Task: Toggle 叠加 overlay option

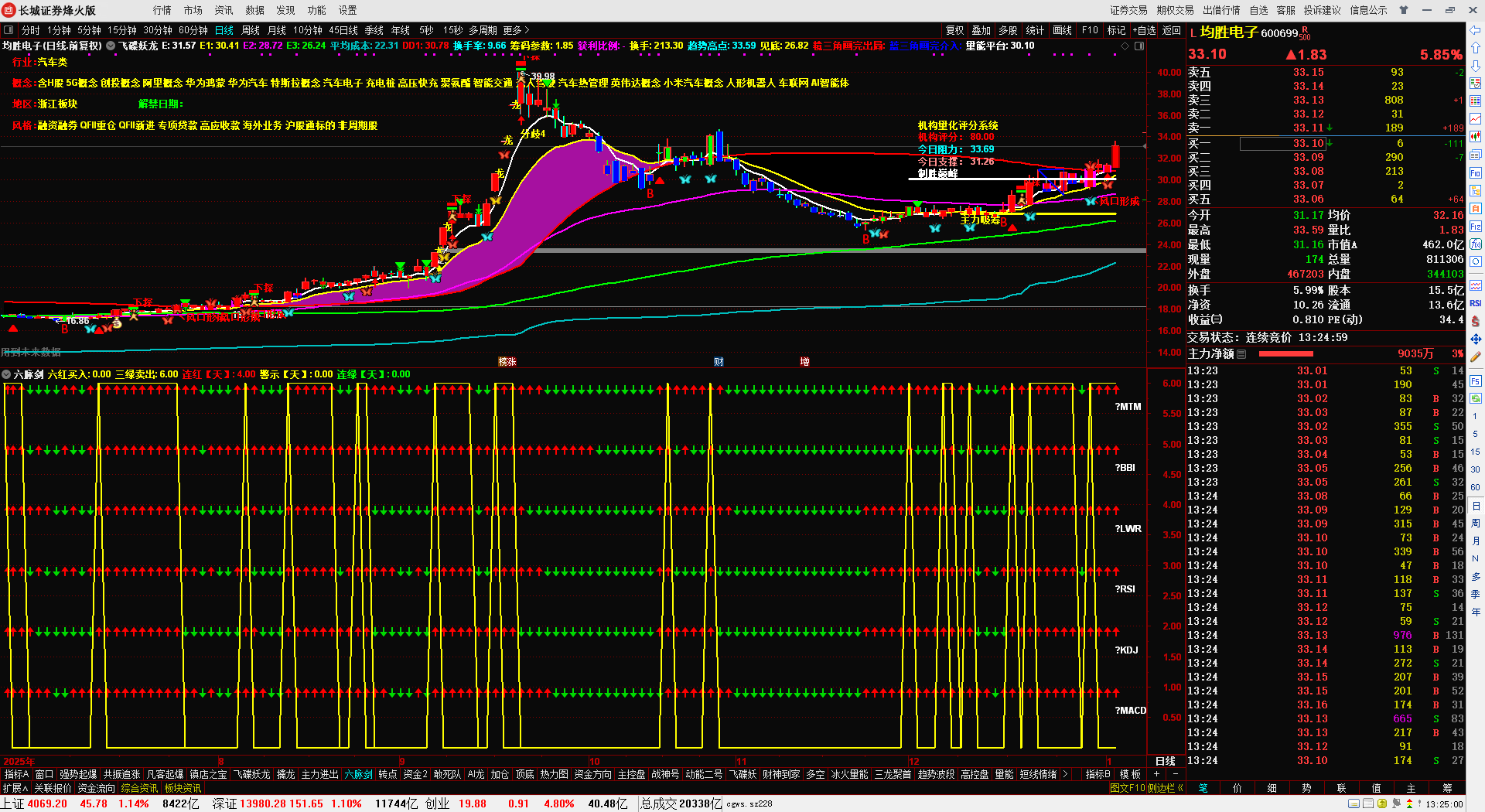Action: tap(981, 30)
